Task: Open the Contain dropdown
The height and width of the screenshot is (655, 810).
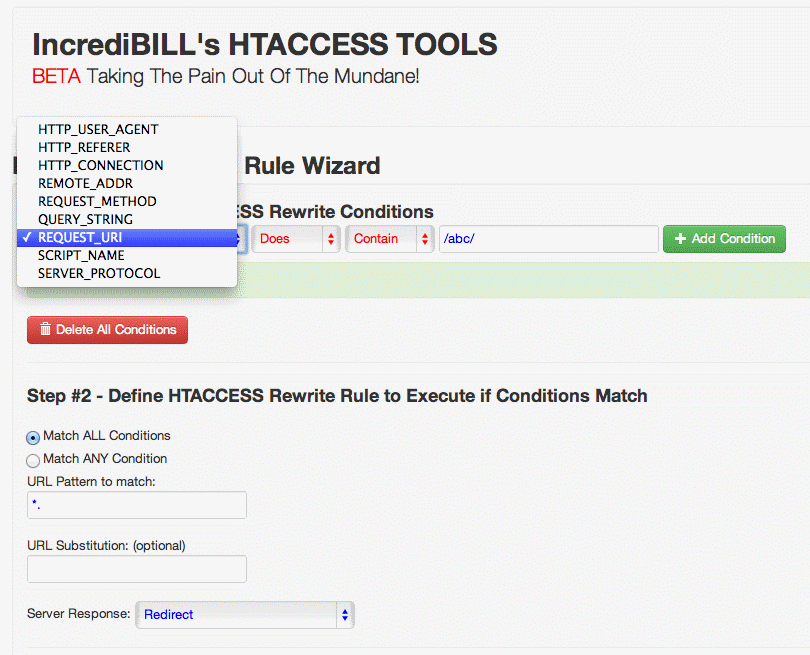Action: click(x=389, y=239)
